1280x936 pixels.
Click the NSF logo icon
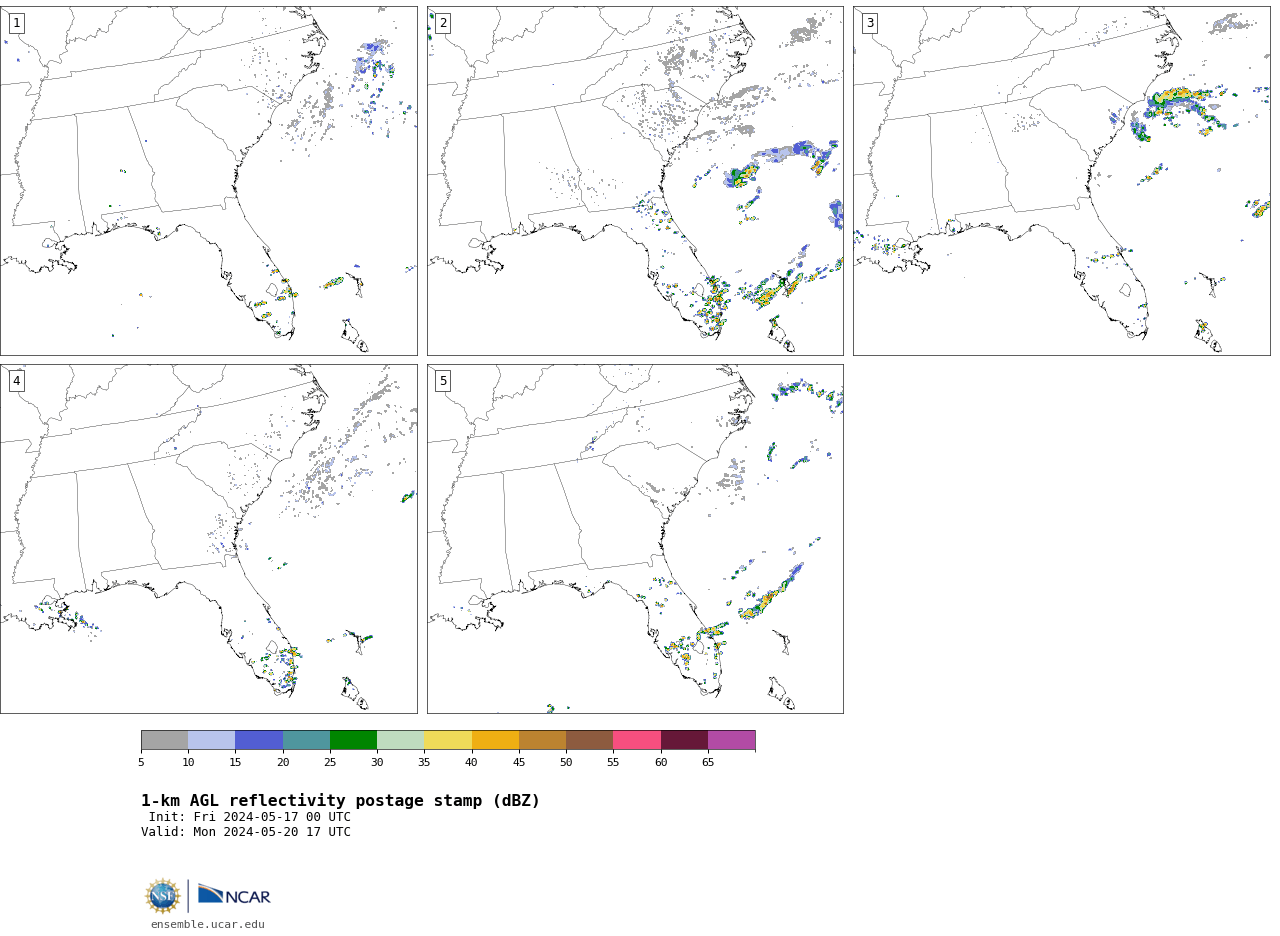[163, 896]
